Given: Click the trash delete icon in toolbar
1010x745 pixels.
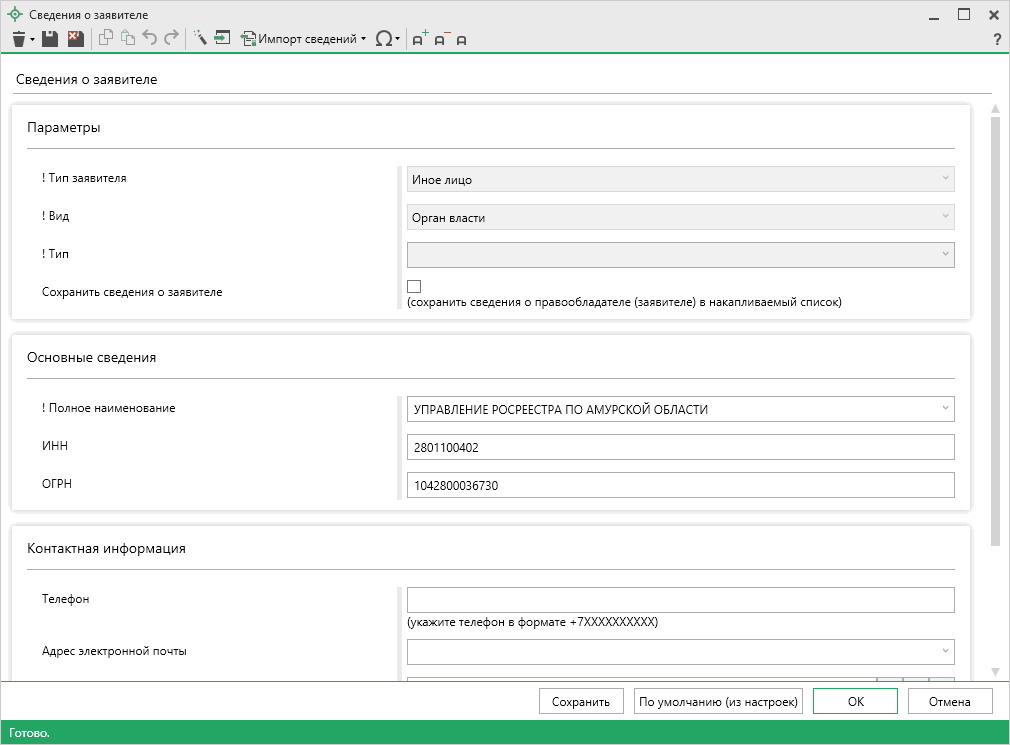Looking at the screenshot, I should coord(18,39).
